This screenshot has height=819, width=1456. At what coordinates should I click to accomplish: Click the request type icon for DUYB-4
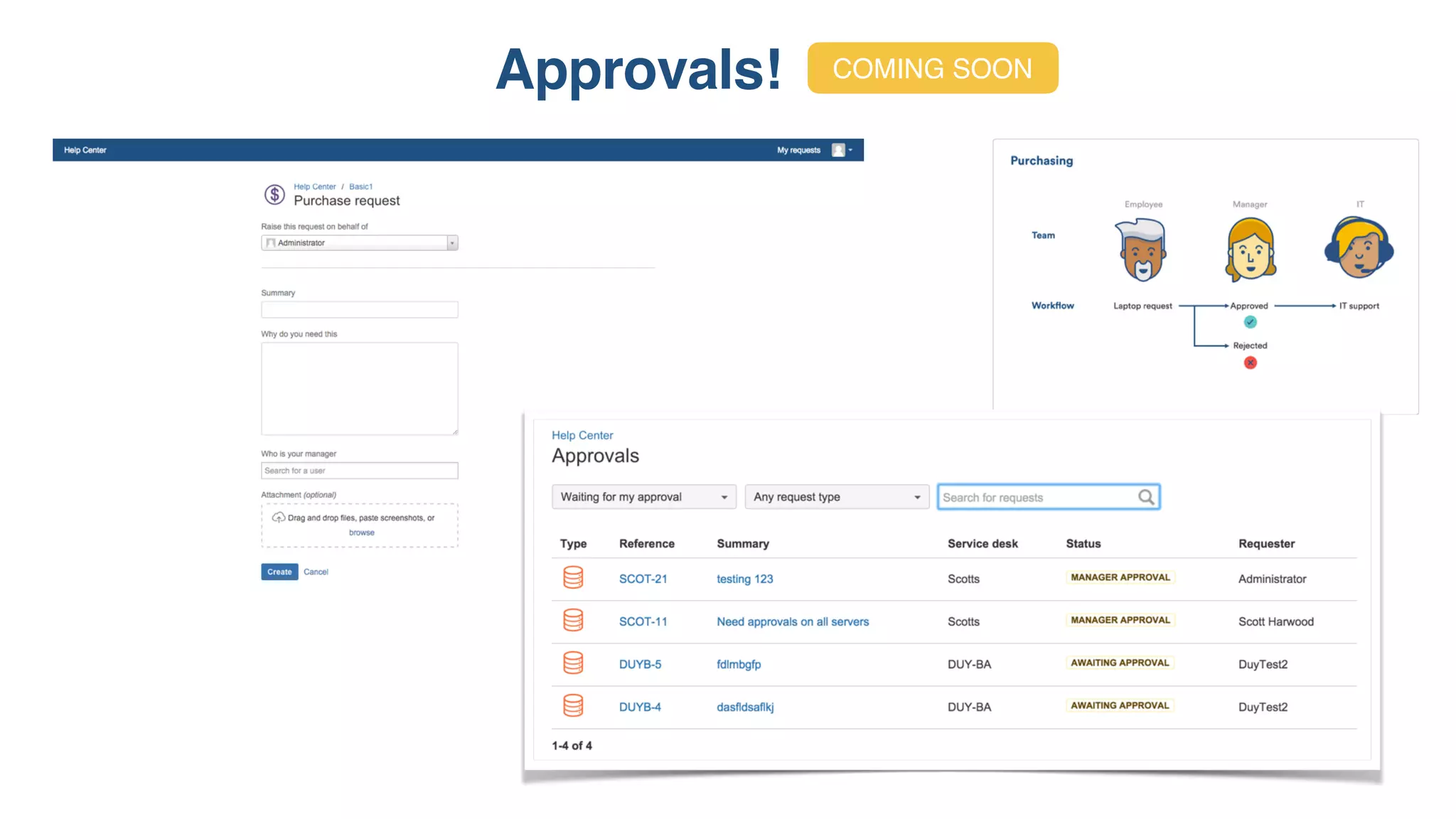573,705
